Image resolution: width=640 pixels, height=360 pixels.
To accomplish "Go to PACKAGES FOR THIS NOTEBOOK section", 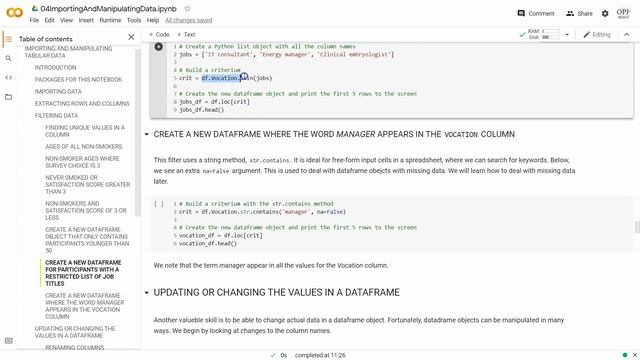I will (x=78, y=80).
